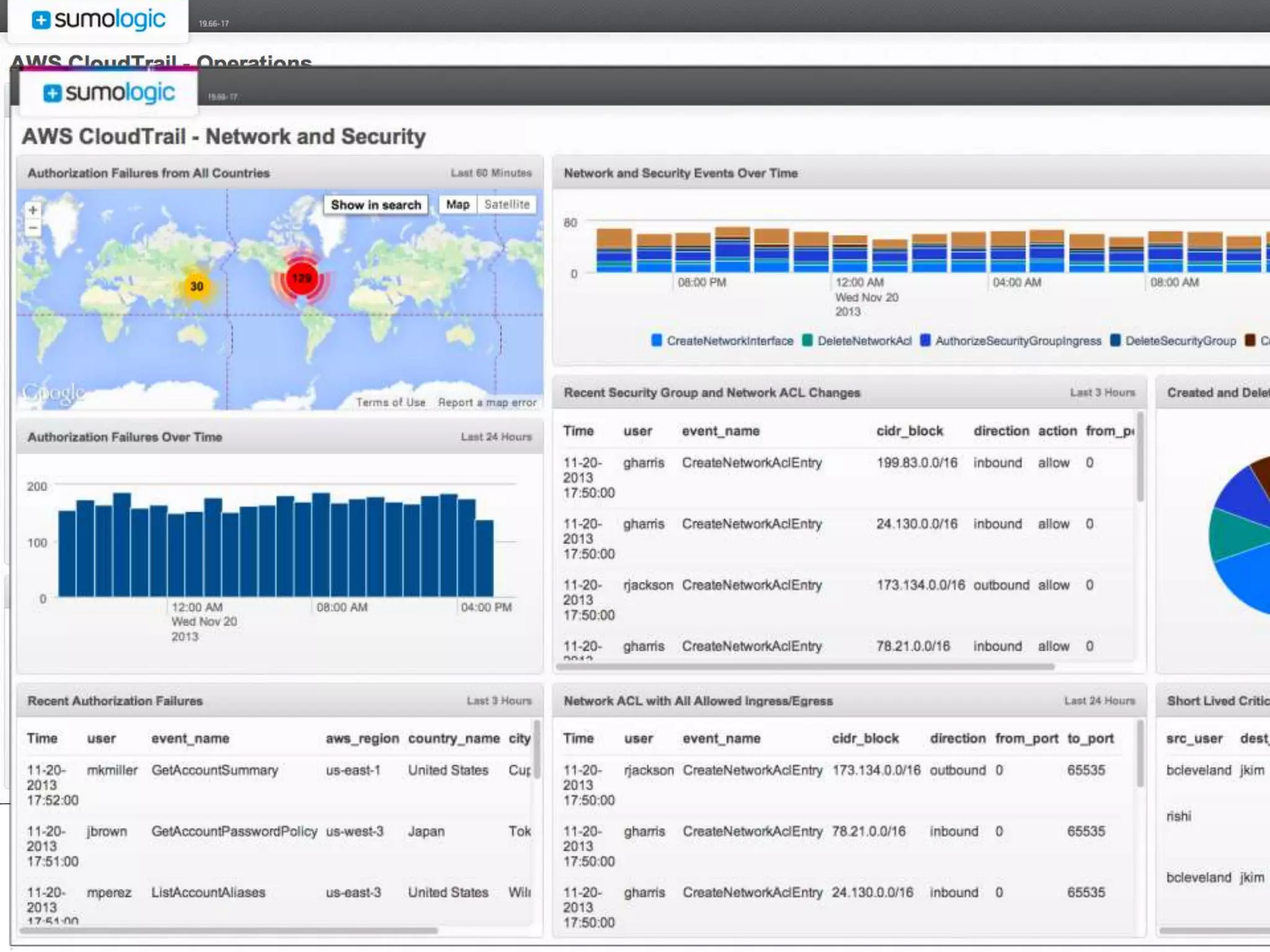The height and width of the screenshot is (952, 1270).
Task: Click the Sumo Logic logo in top bar
Action: pyautogui.click(x=99, y=20)
